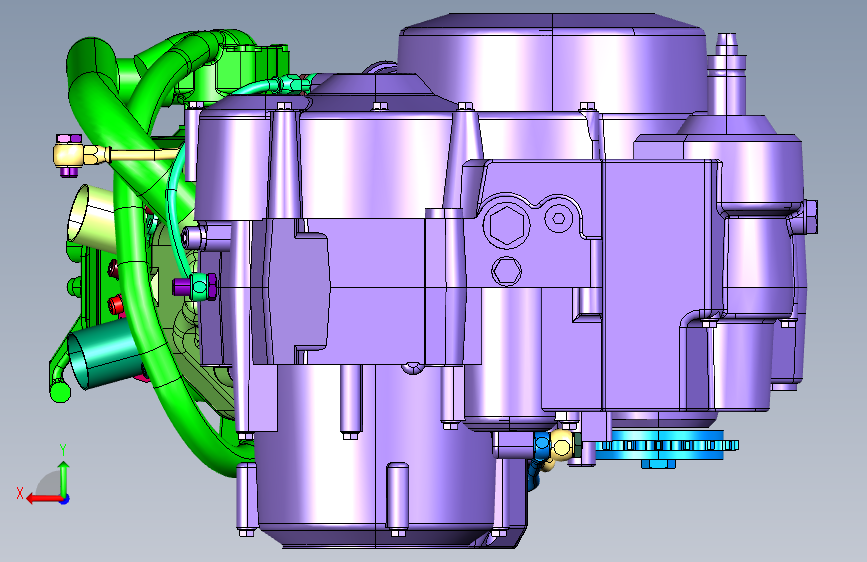
Task: Select the green ball-end tip at bottom left
Action: coord(60,392)
